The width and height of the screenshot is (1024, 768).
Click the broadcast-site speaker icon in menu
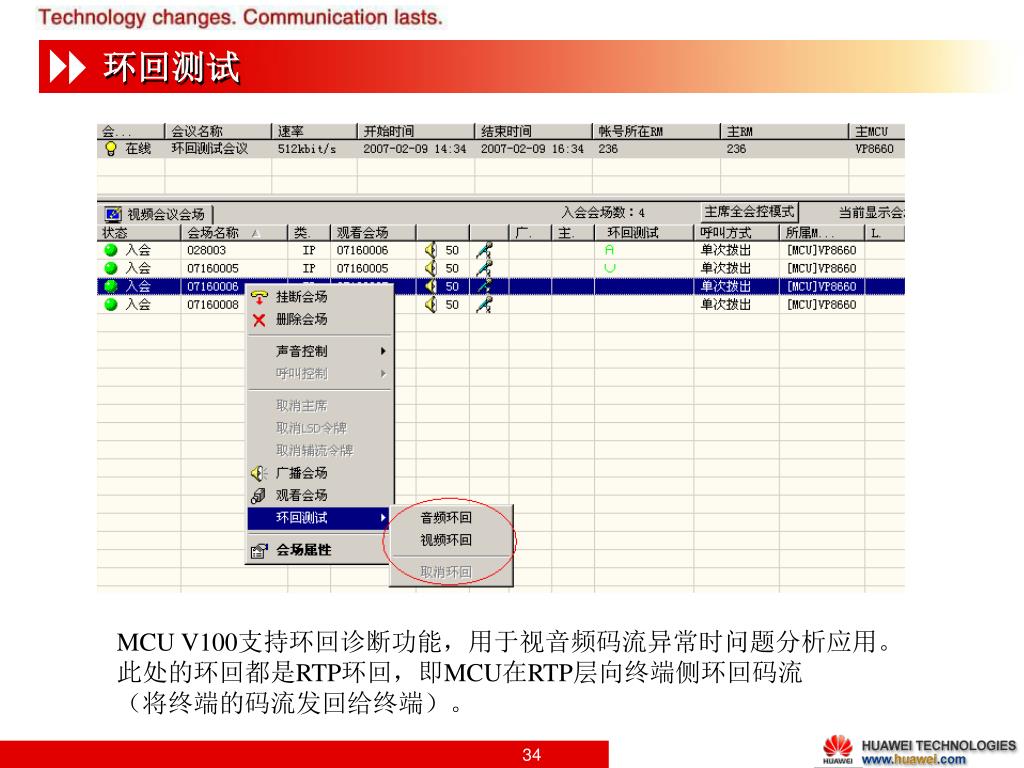pyautogui.click(x=259, y=473)
